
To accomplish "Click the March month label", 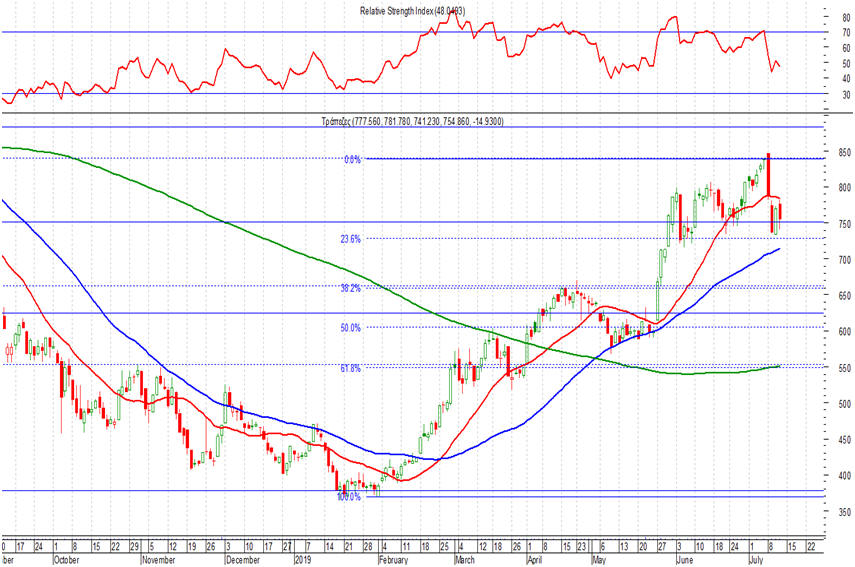I will [465, 560].
